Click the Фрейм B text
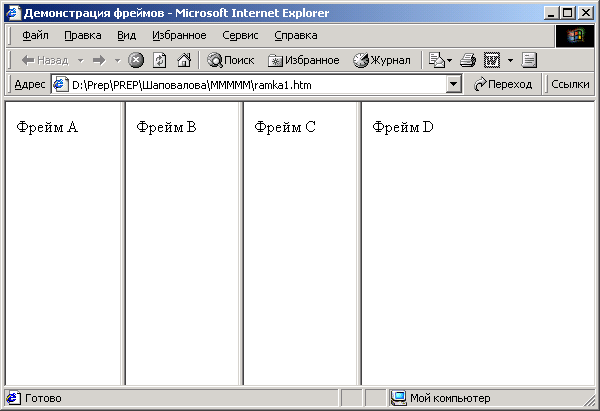Image resolution: width=600 pixels, height=411 pixels. (x=166, y=127)
